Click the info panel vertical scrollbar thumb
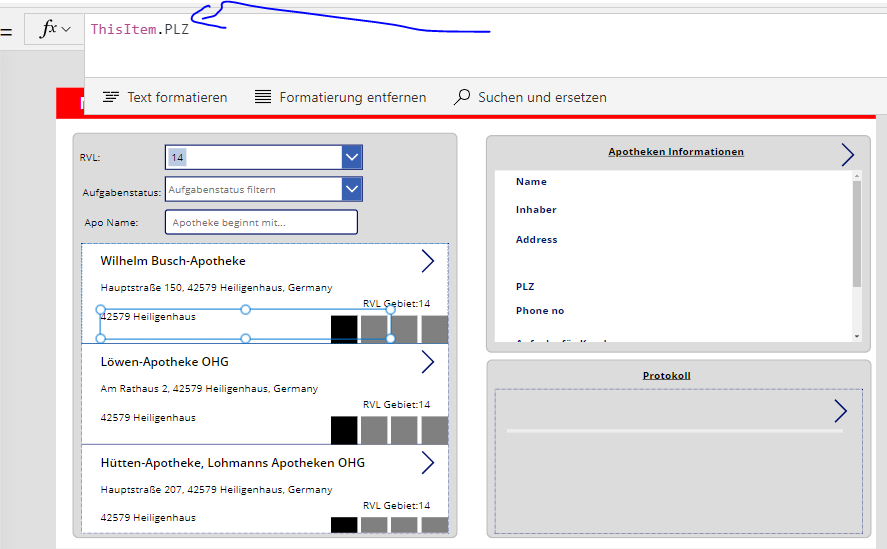This screenshot has width=887, height=549. pyautogui.click(x=856, y=234)
